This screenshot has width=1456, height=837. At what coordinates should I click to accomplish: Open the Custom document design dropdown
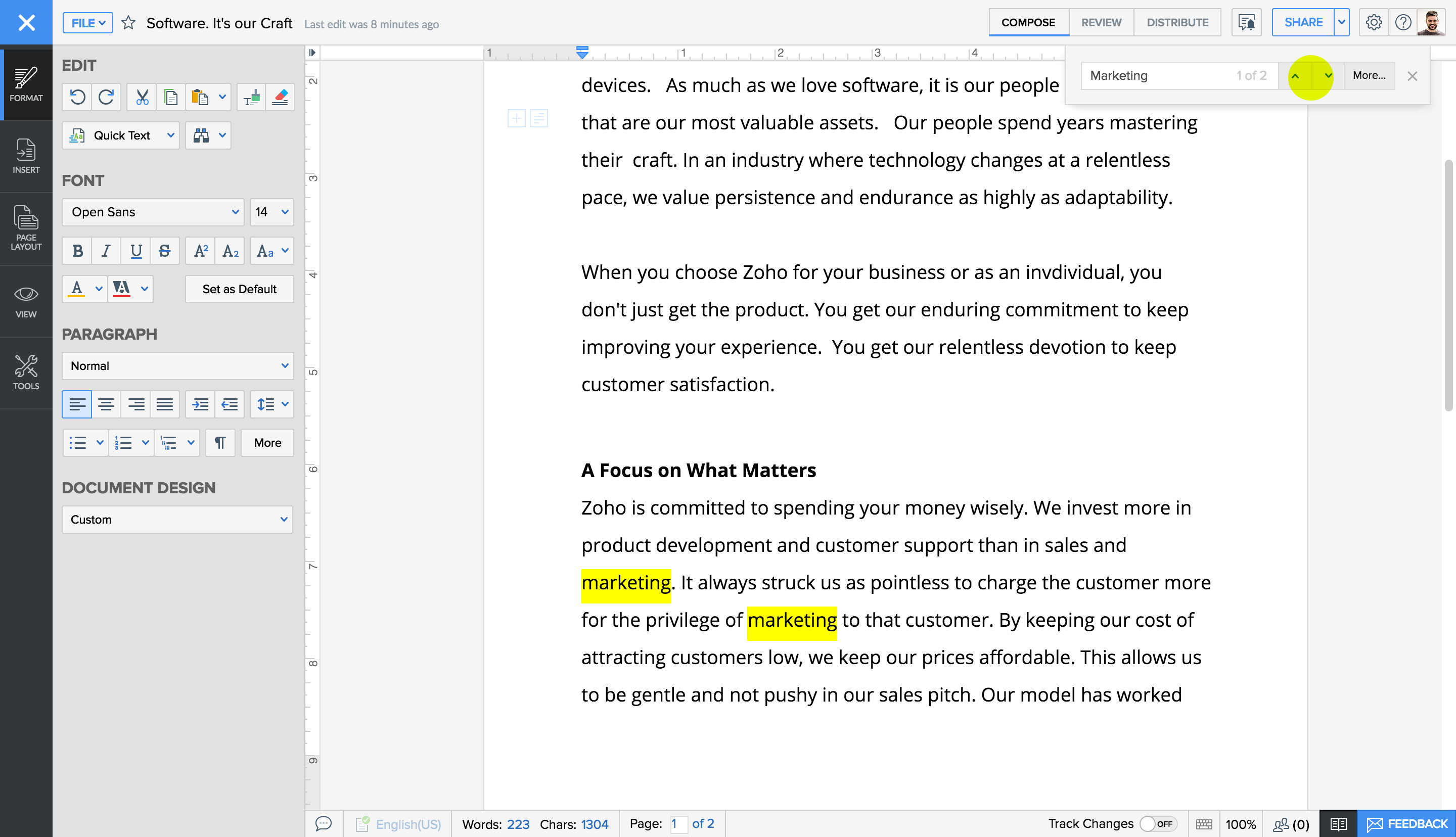tap(177, 519)
